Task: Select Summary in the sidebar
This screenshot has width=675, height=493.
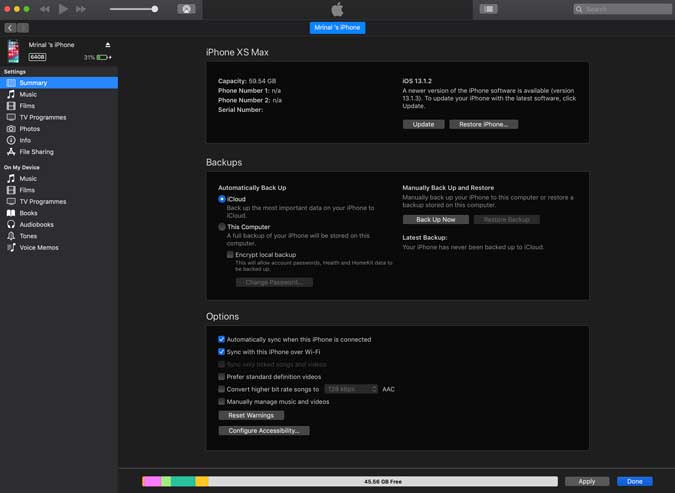Action: coord(33,83)
